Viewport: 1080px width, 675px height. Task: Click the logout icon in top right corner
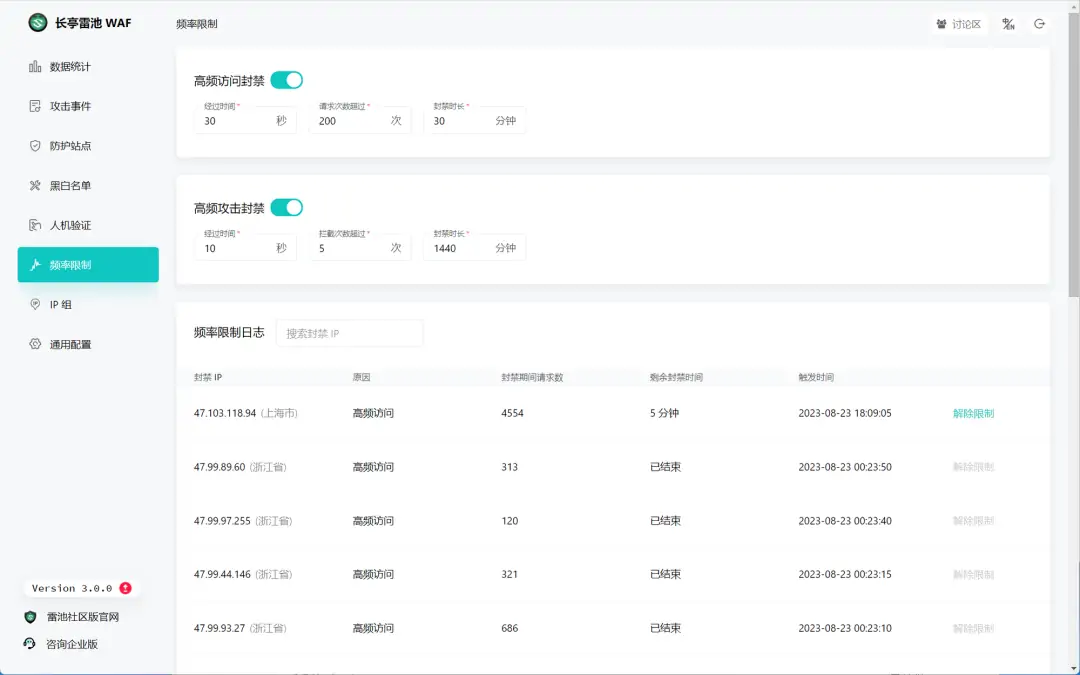tap(1042, 23)
